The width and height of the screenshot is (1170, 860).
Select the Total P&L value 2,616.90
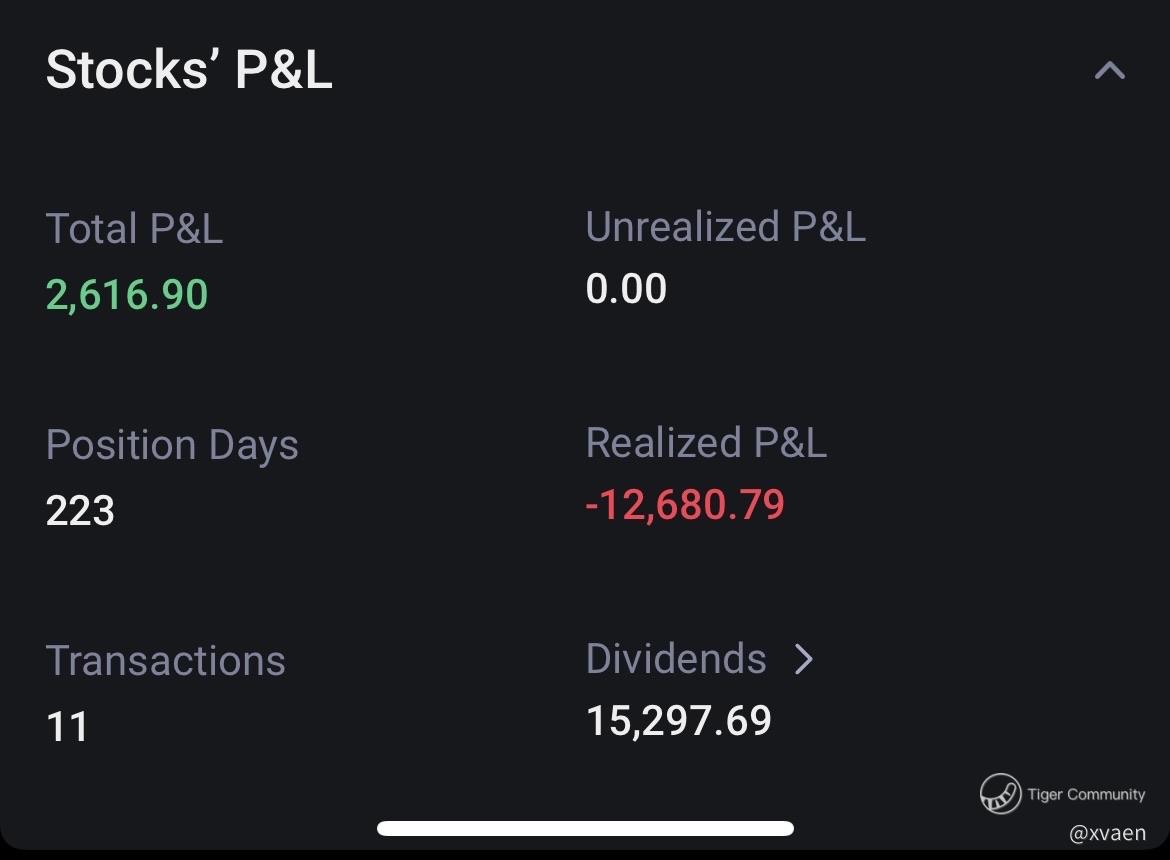127,295
